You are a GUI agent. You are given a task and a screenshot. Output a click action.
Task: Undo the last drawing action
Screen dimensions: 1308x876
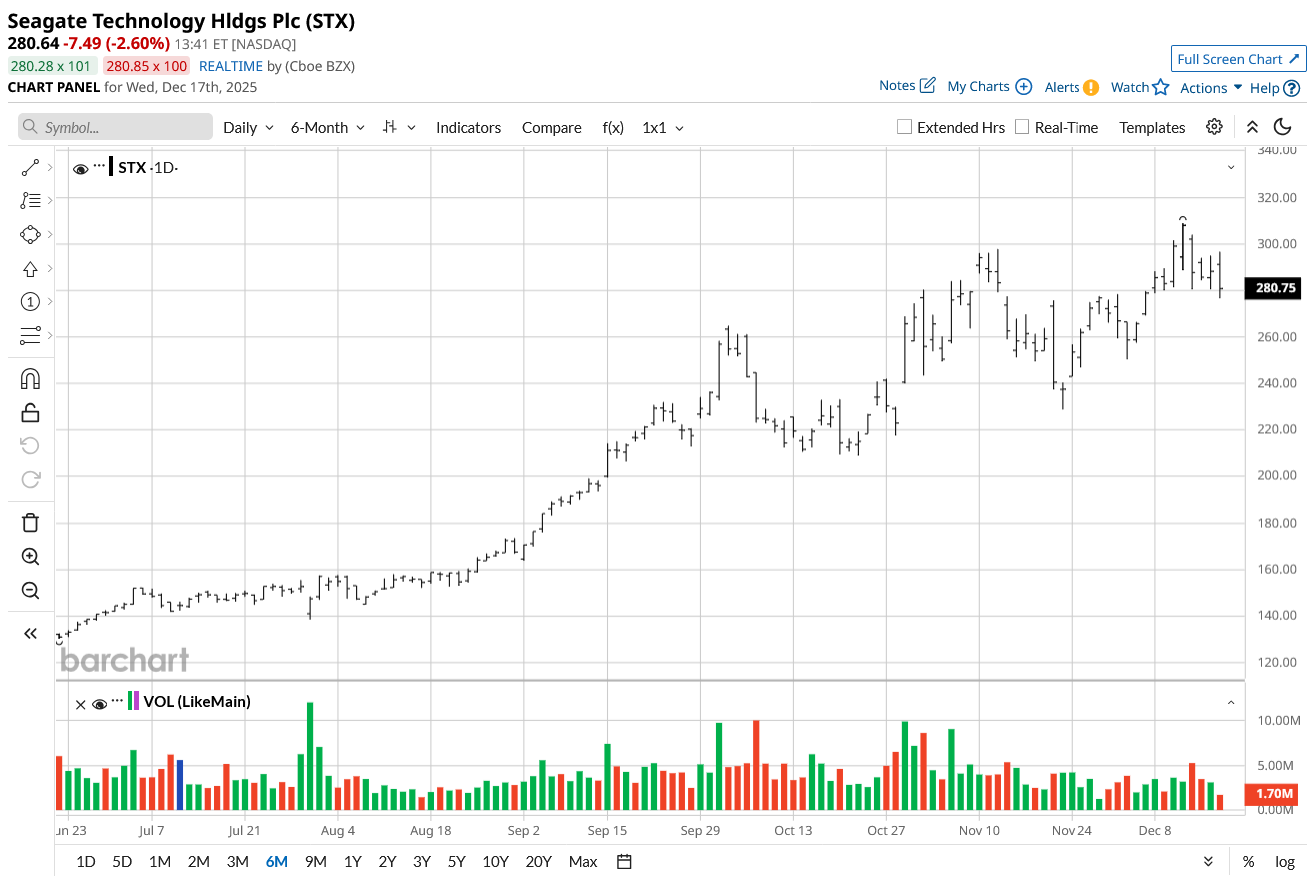[x=30, y=446]
